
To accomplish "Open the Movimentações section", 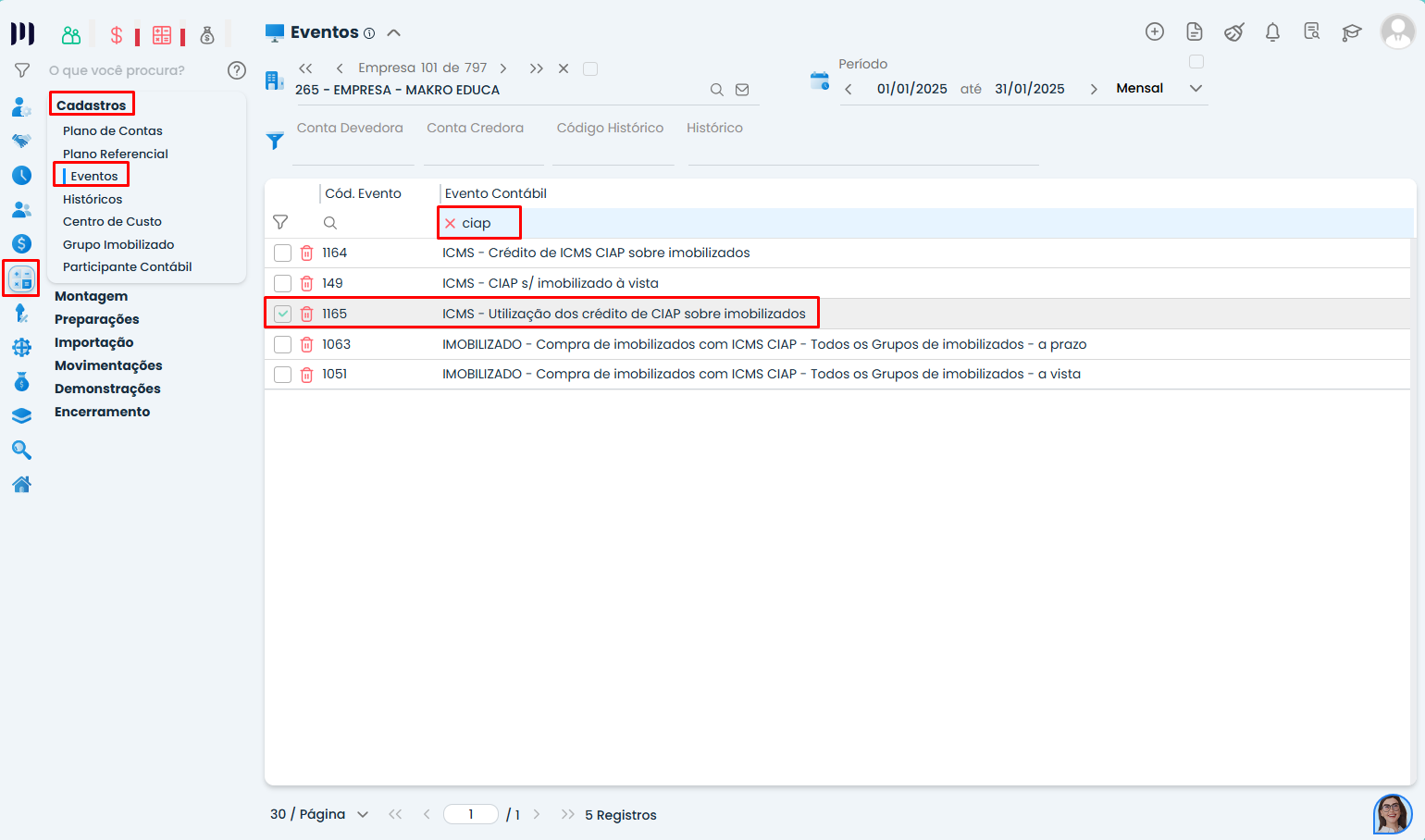I will (x=108, y=365).
